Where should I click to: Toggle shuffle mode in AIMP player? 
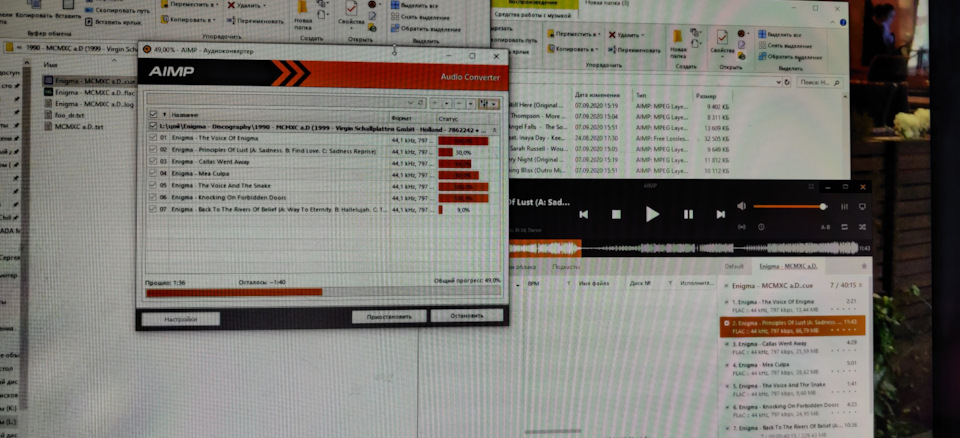862,227
